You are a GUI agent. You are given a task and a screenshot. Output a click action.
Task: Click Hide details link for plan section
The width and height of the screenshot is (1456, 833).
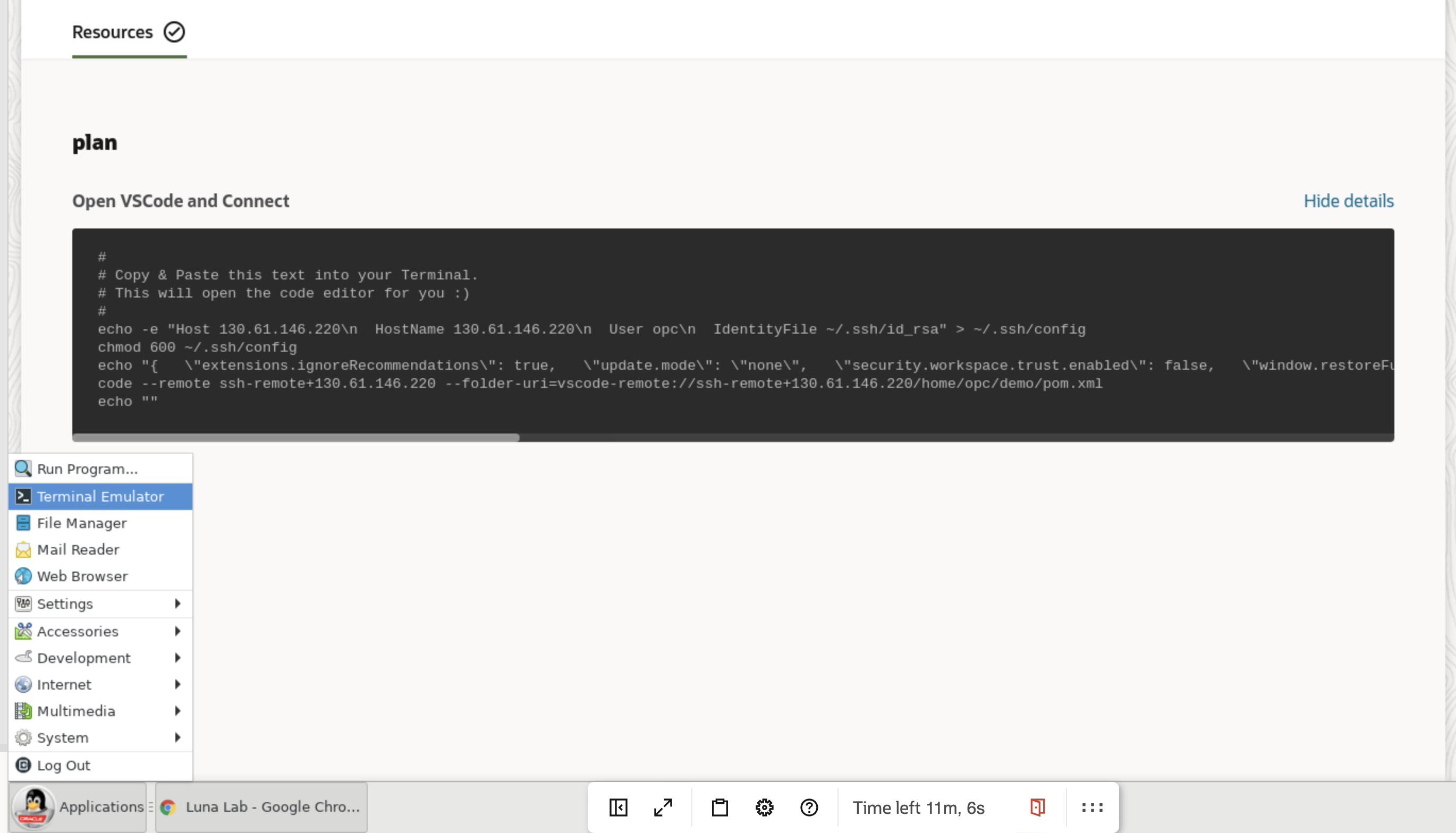tap(1349, 200)
